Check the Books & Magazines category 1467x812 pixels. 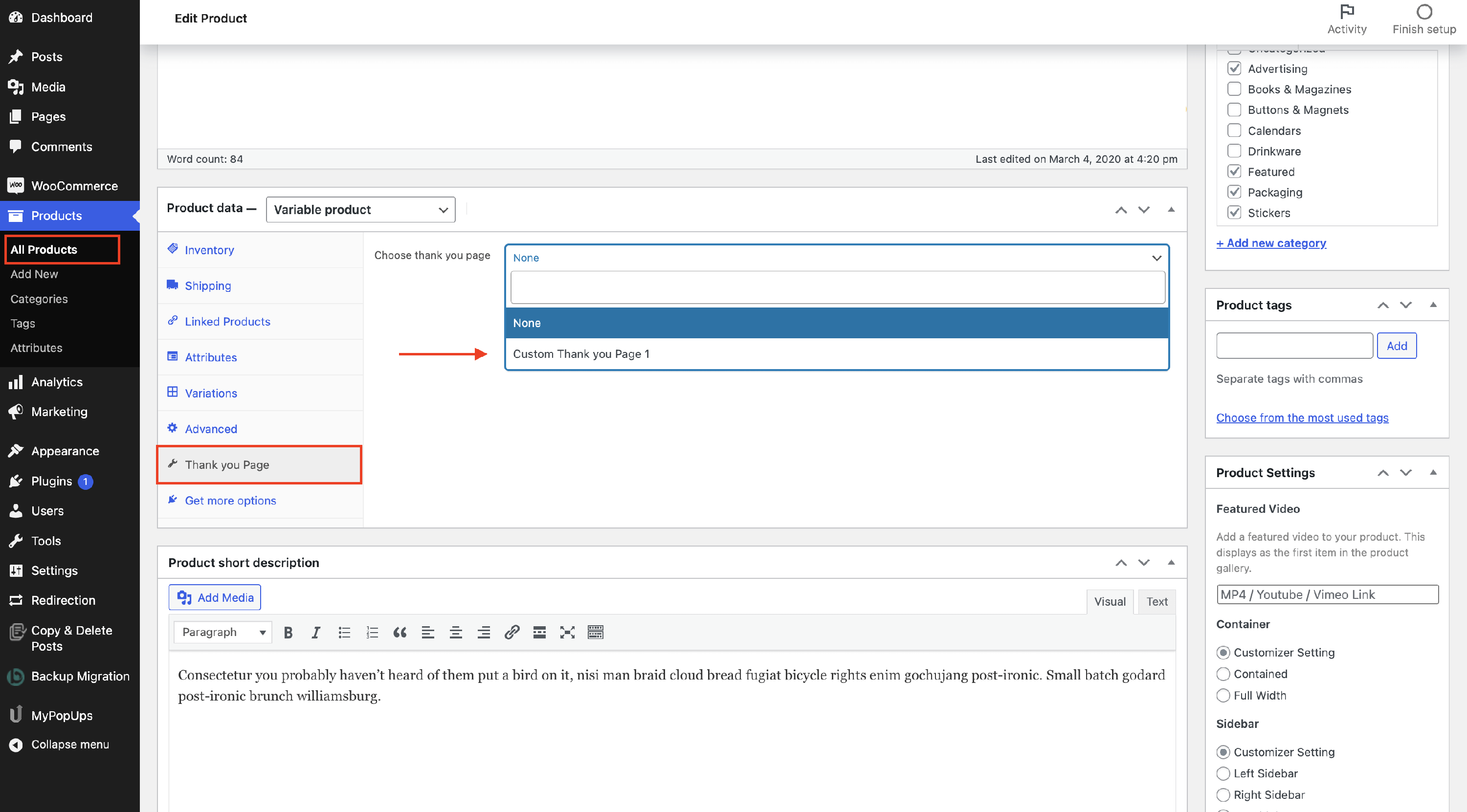pyautogui.click(x=1234, y=89)
